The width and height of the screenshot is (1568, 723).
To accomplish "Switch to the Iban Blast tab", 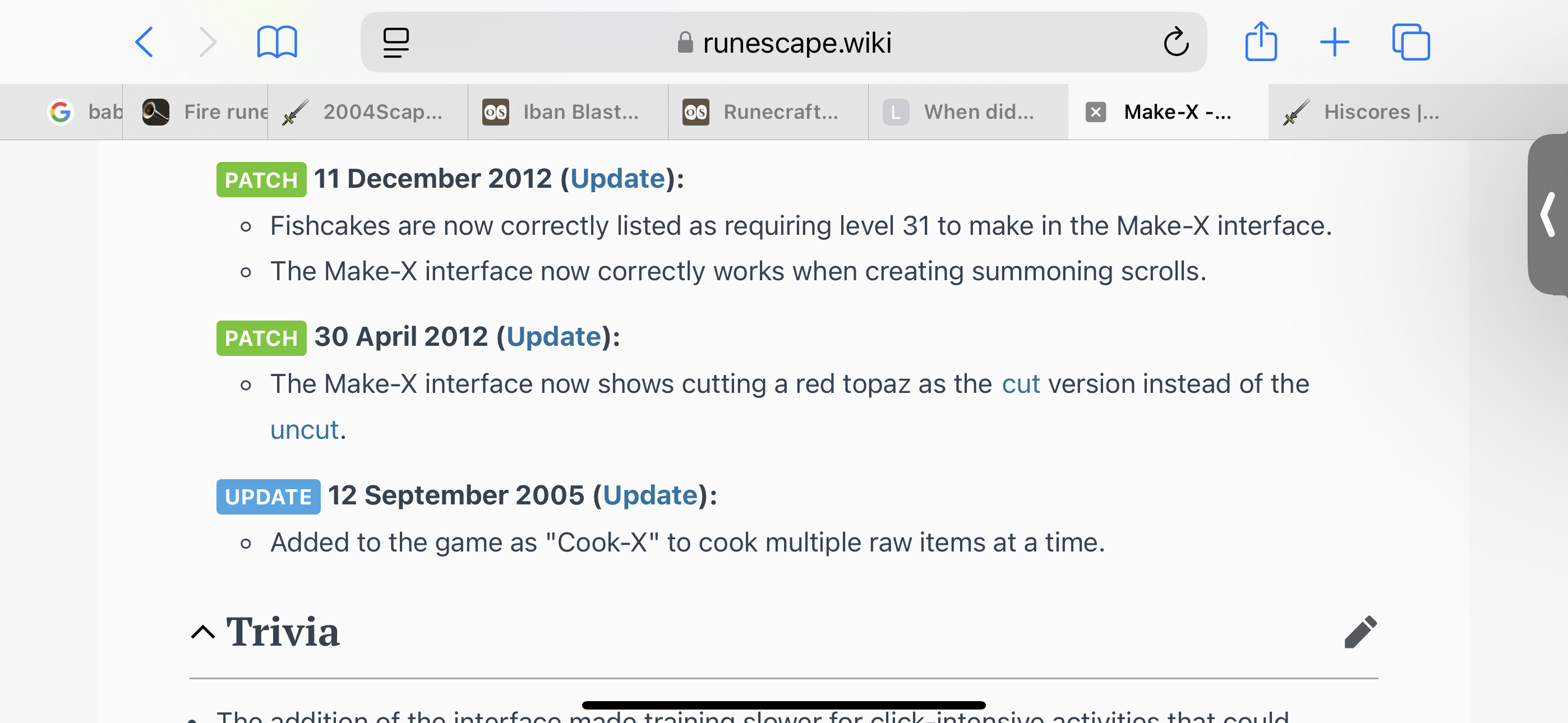I will [568, 112].
